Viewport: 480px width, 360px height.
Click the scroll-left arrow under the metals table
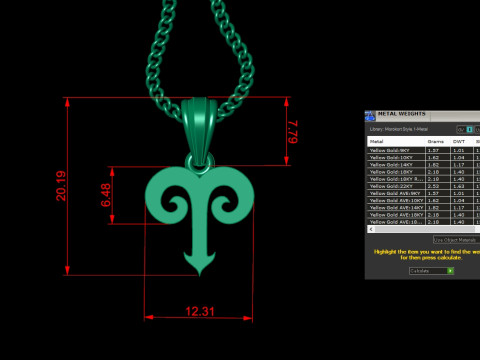[x=371, y=229]
